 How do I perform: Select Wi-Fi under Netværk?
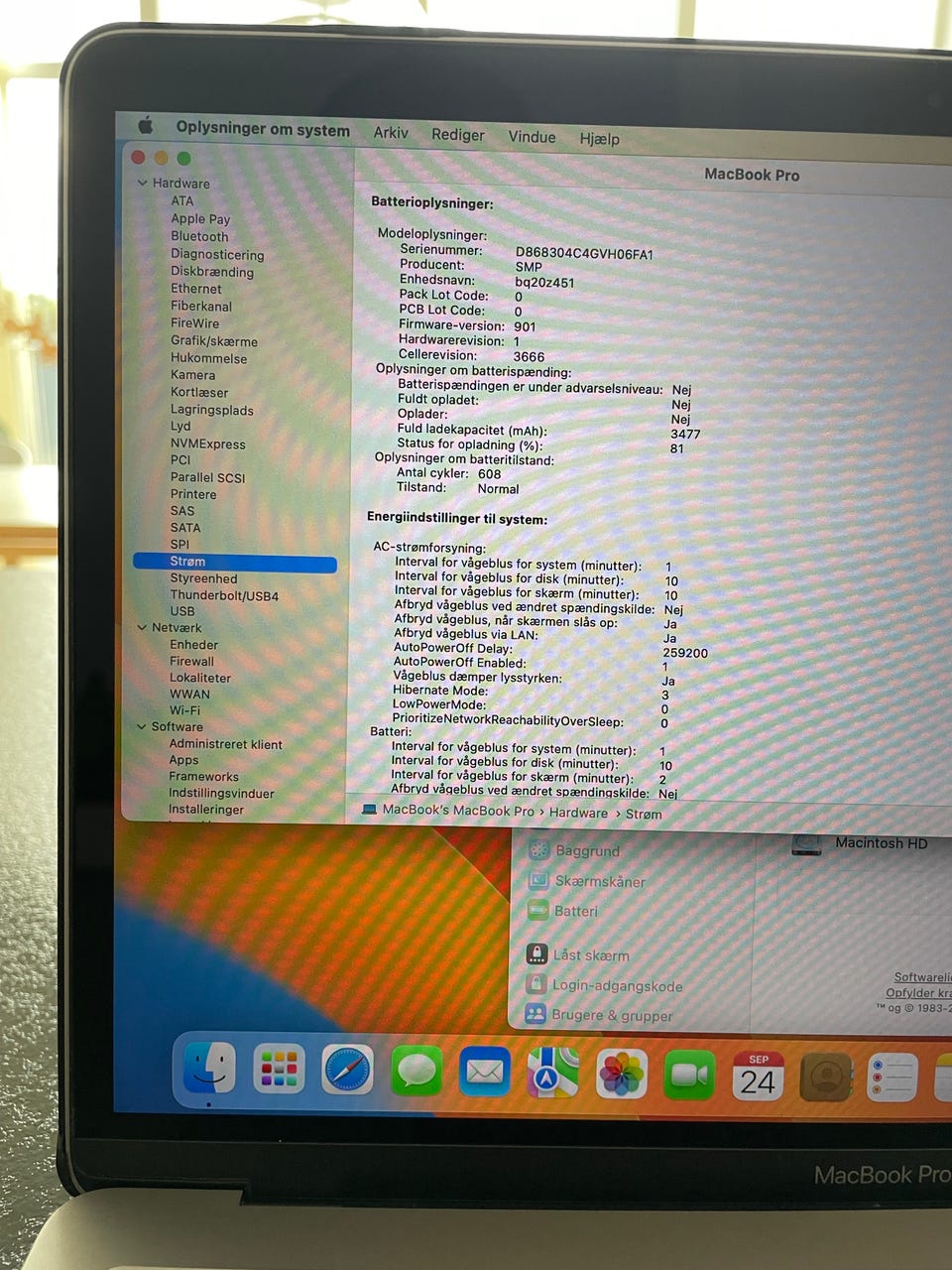click(184, 710)
